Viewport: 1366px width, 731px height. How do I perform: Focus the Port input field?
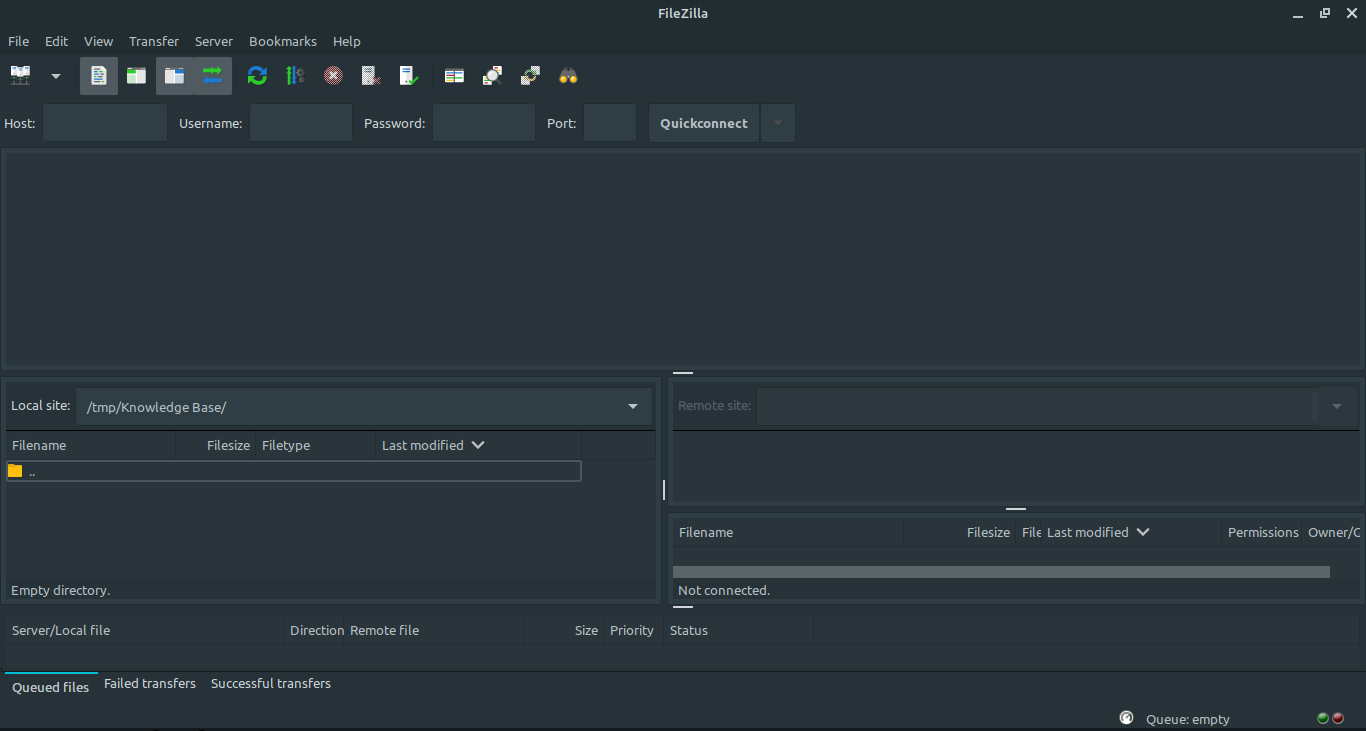coord(610,123)
